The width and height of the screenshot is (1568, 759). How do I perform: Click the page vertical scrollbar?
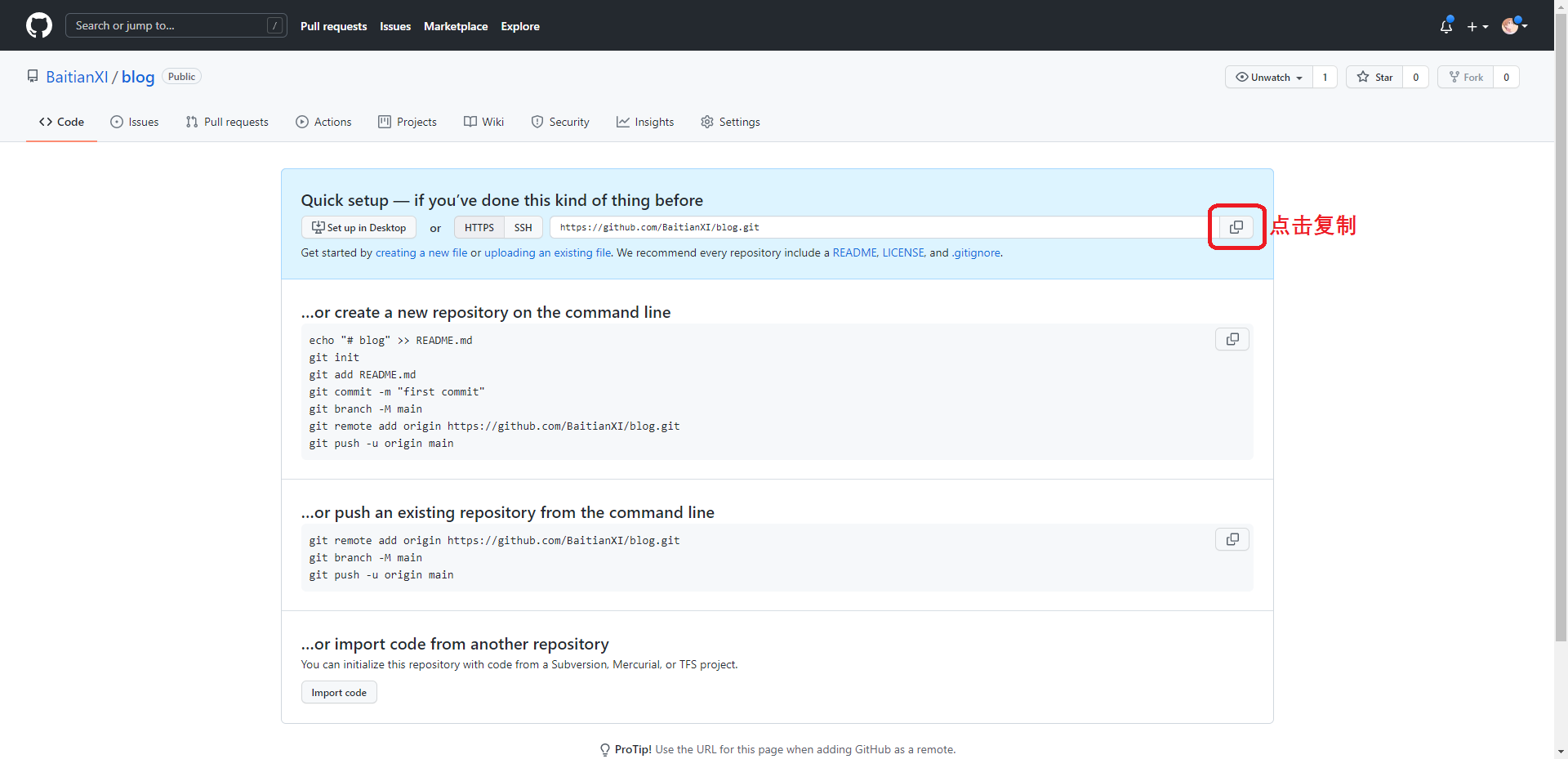coord(1561,327)
